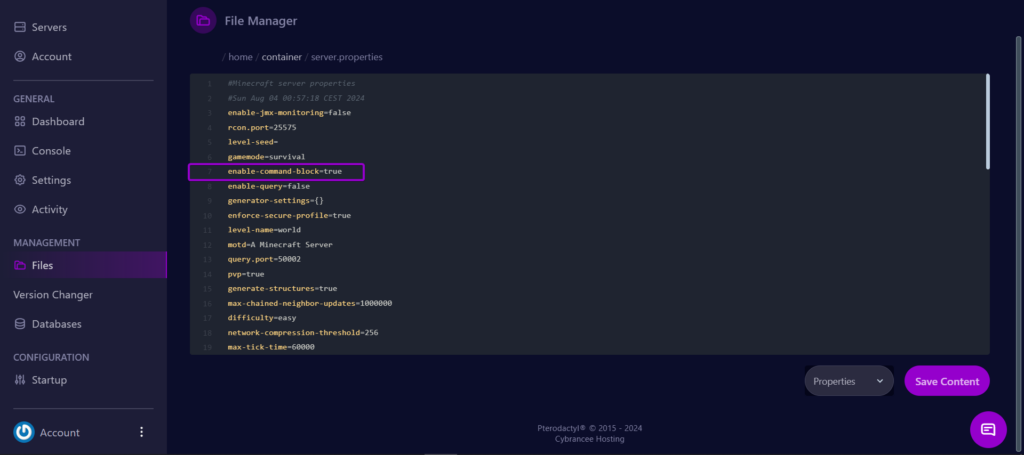Click the Pterodactyl copyright link
1024x455 pixels.
point(590,428)
